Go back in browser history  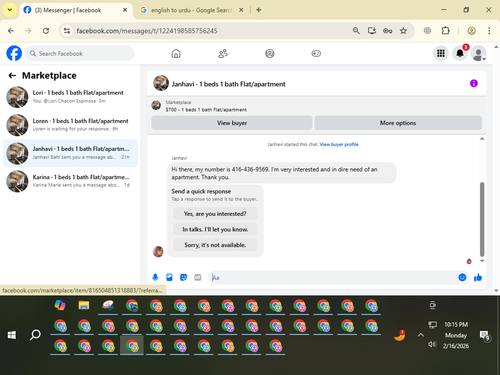click(11, 31)
